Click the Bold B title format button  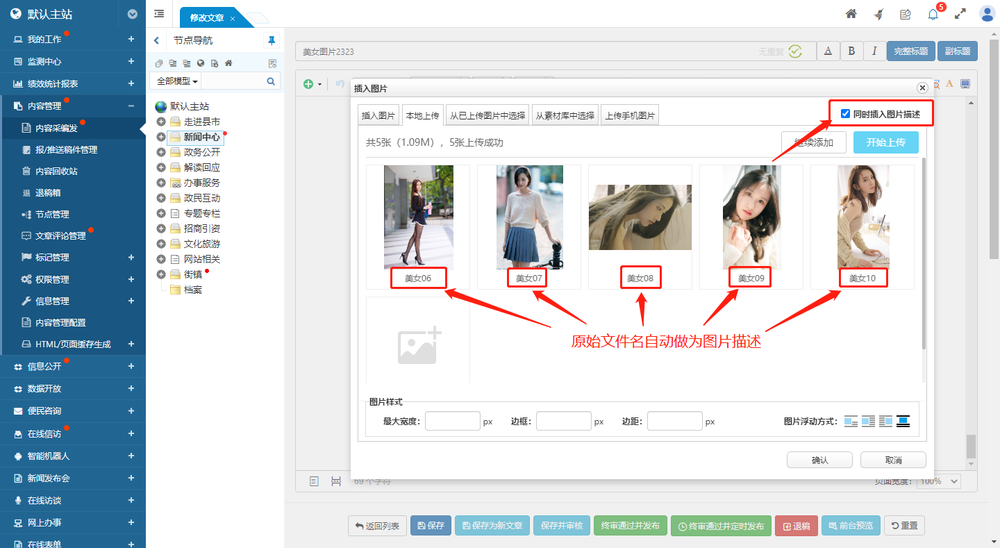851,51
